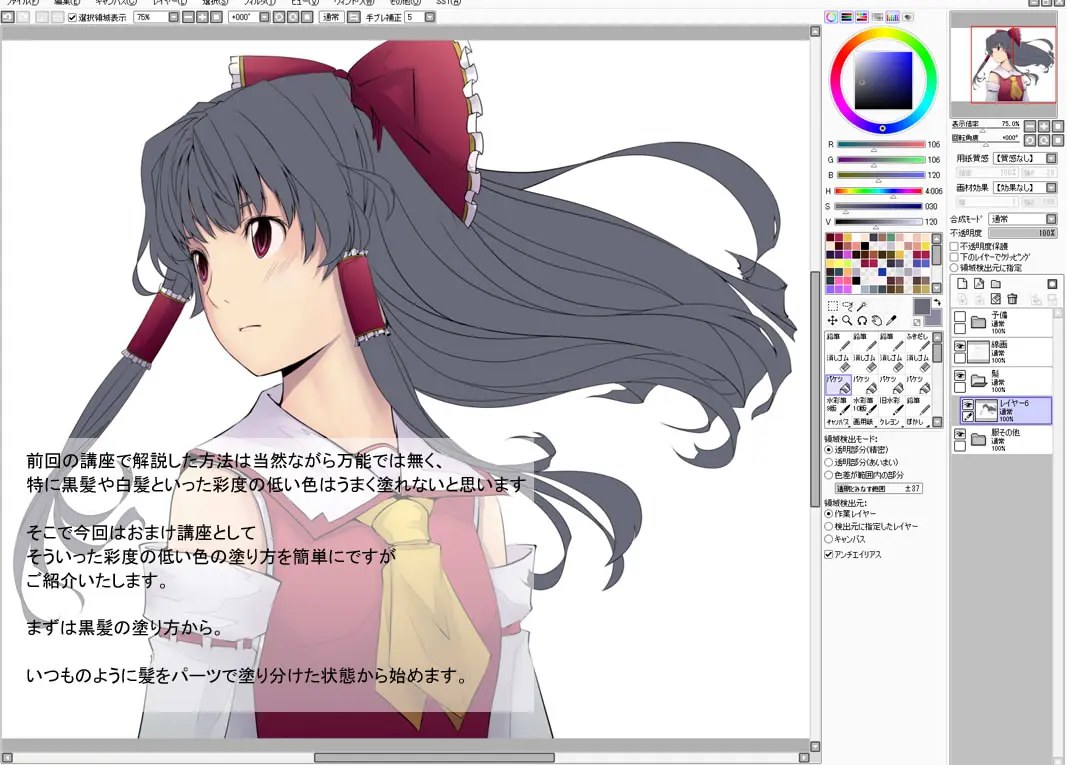Select the magic wand tool
The height and width of the screenshot is (765, 1067).
coord(861,306)
